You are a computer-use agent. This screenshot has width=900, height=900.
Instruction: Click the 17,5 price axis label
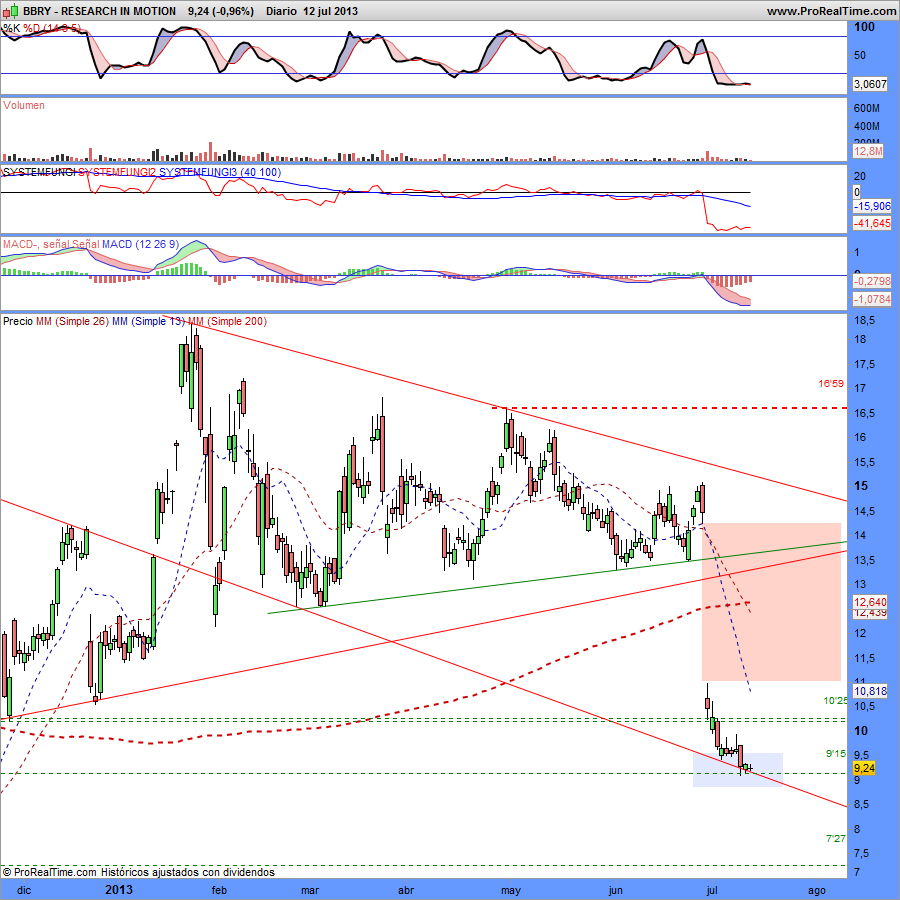(x=864, y=364)
